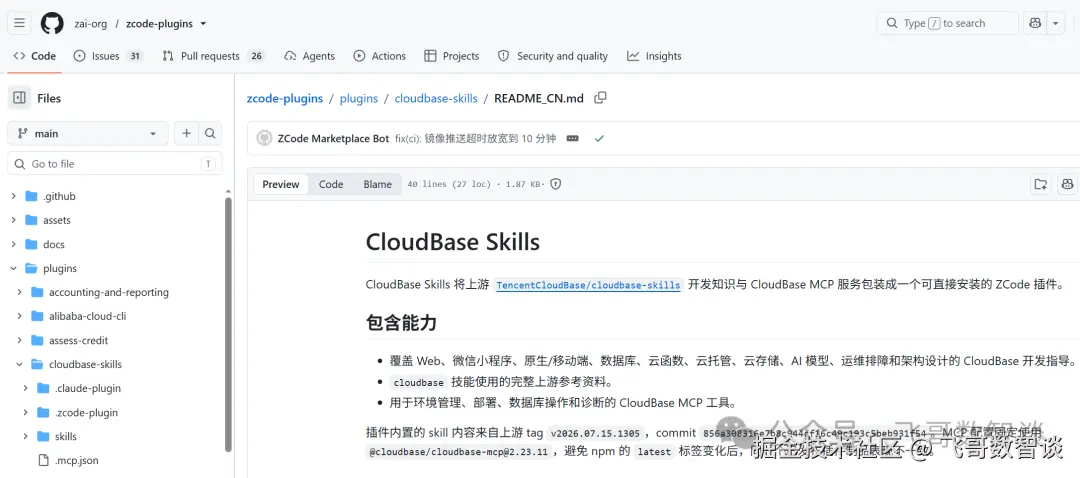The height and width of the screenshot is (478, 1080).
Task: Click plugins in the breadcrumb
Action: [359, 98]
